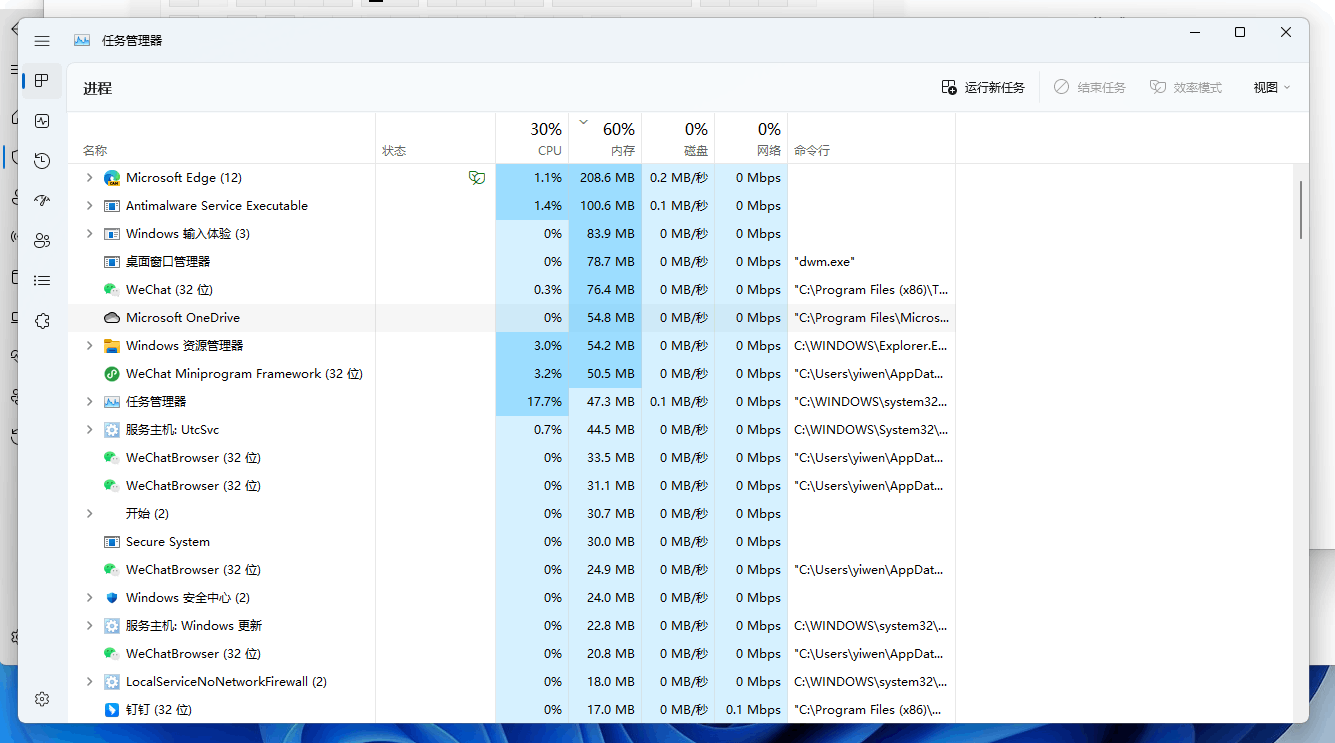Click the 钉钉 (32 位) app icon
This screenshot has height=743, width=1335.
[112, 710]
